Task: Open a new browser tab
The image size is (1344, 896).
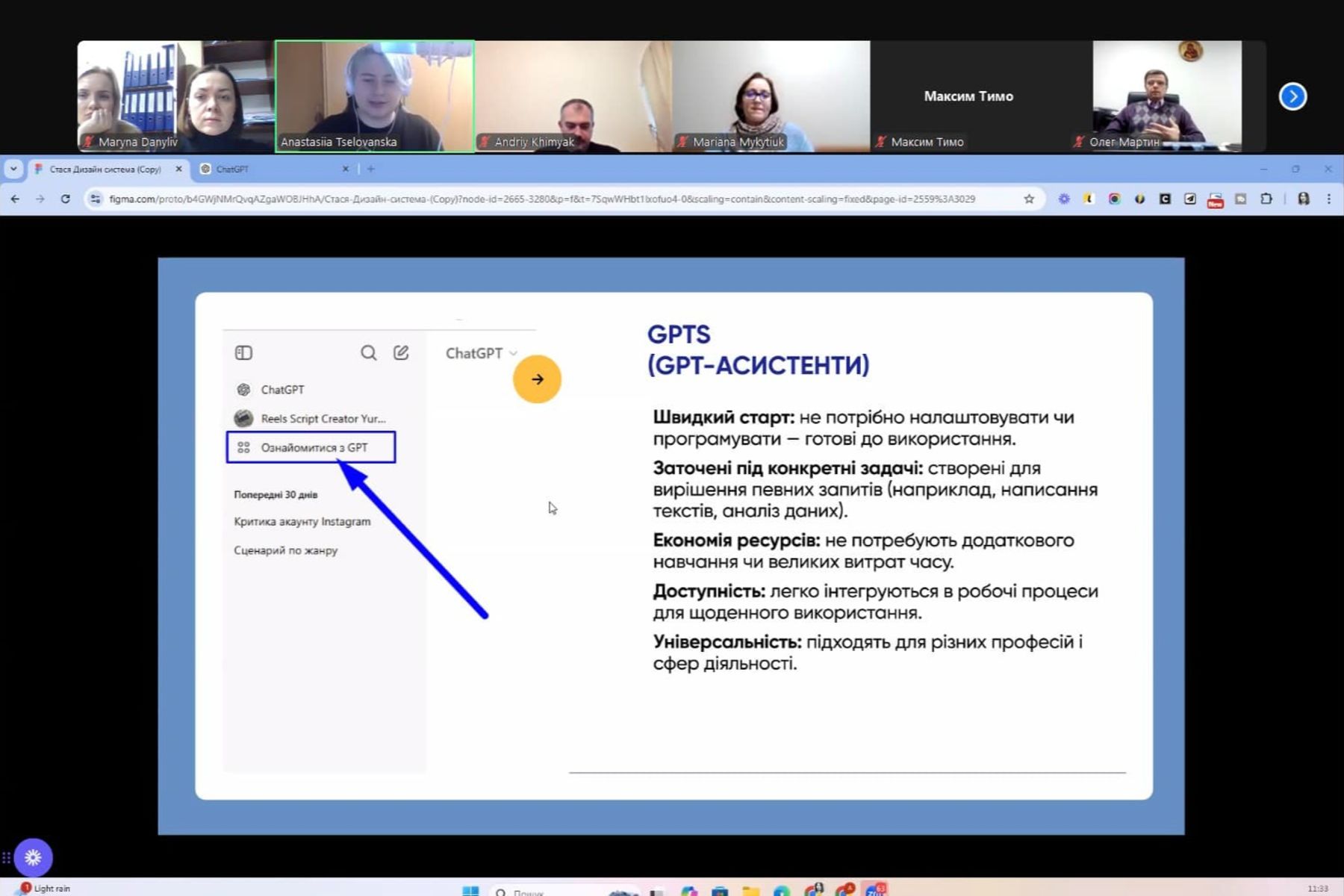Action: (371, 169)
